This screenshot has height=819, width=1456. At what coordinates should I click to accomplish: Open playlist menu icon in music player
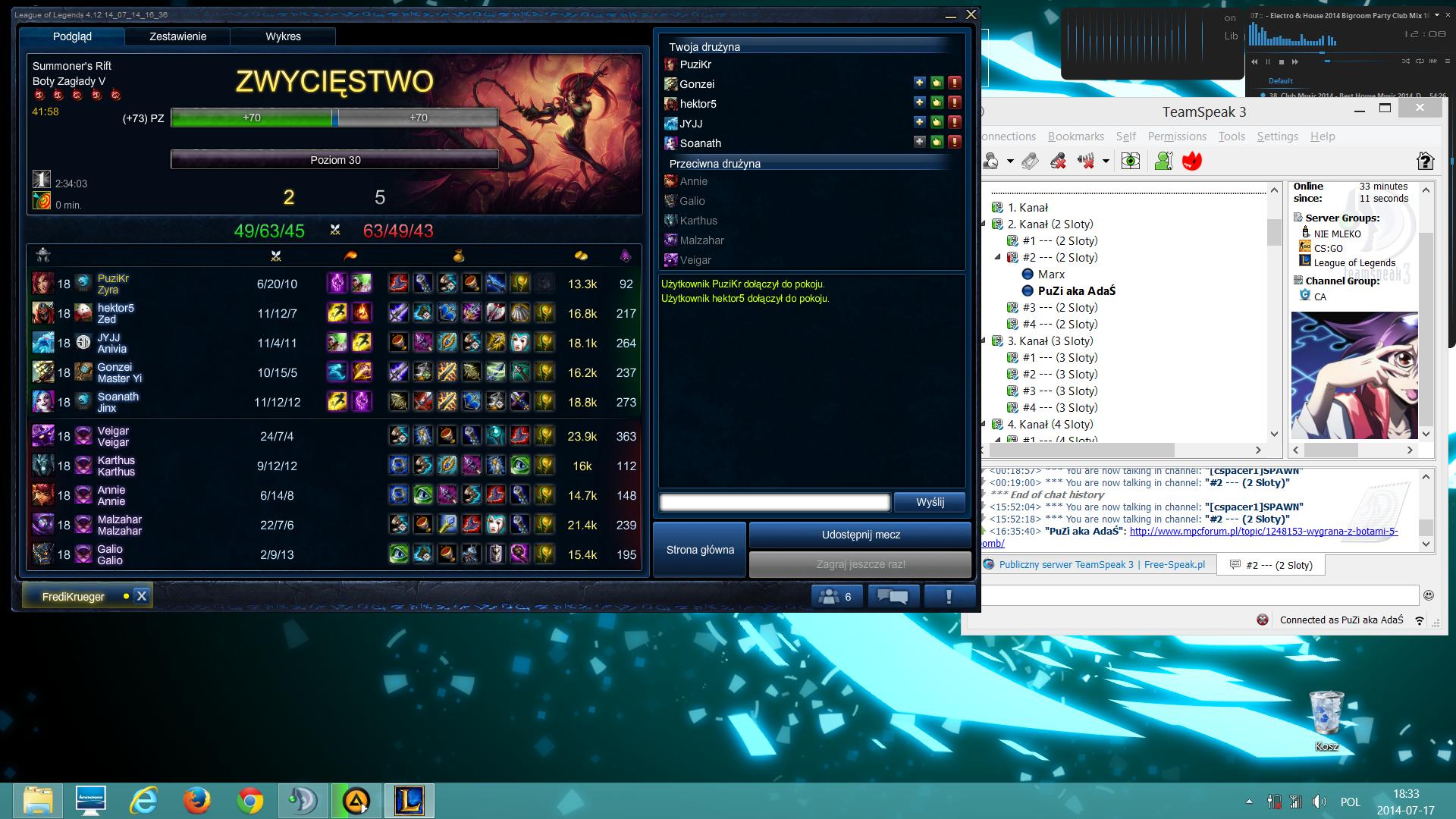pyautogui.click(x=1447, y=61)
